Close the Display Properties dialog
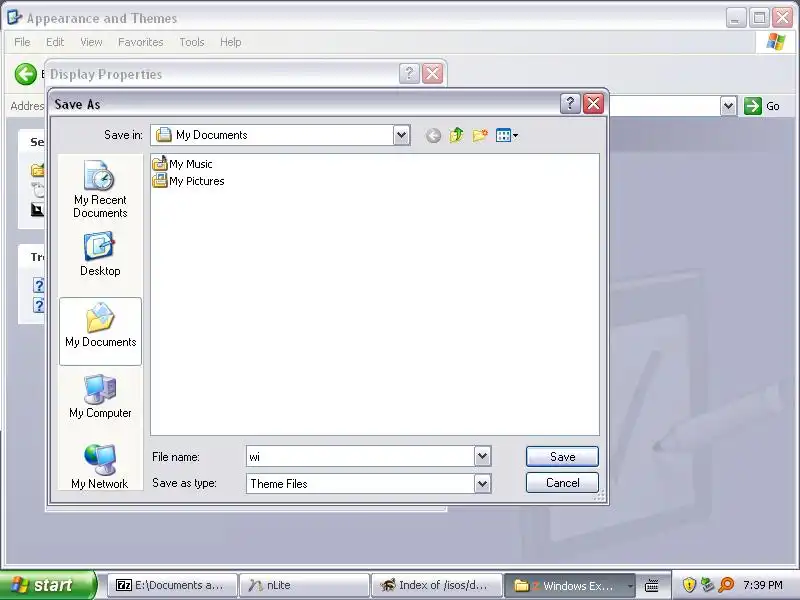Screen dimensions: 800x600 click(433, 73)
